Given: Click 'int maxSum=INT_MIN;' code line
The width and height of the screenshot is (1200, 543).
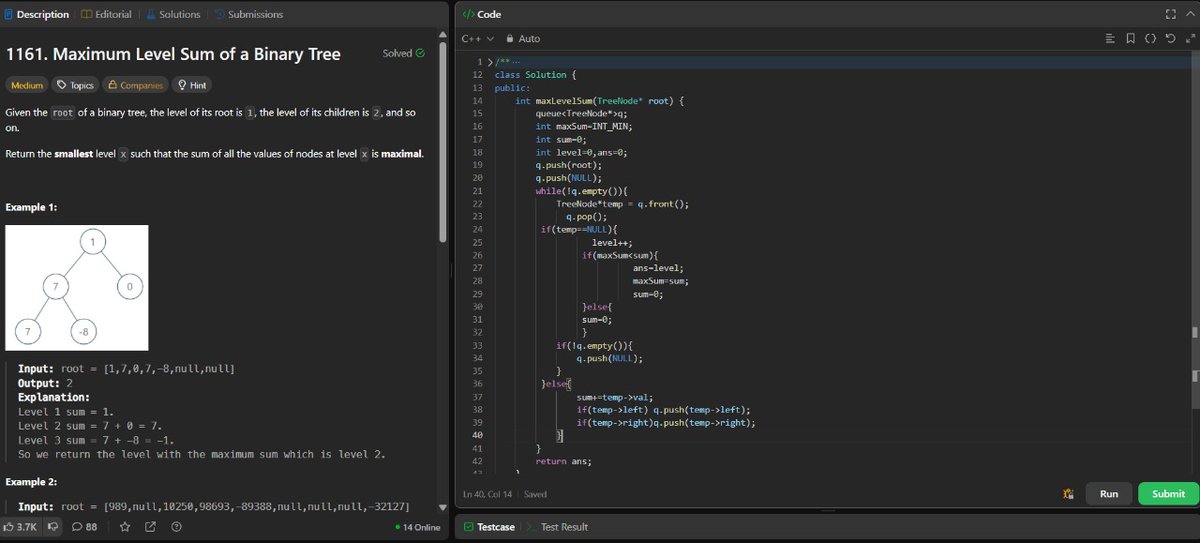Looking at the screenshot, I should click(x=584, y=126).
